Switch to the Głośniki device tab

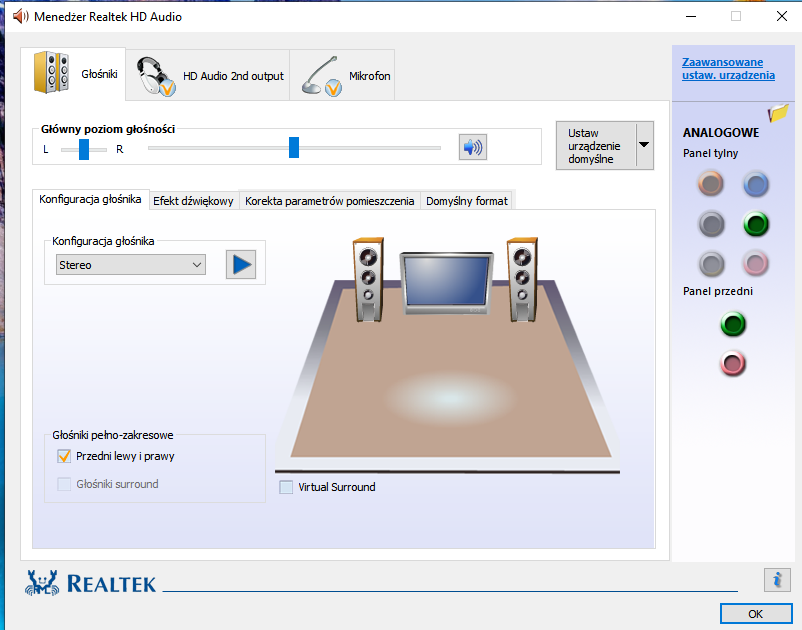coord(74,73)
